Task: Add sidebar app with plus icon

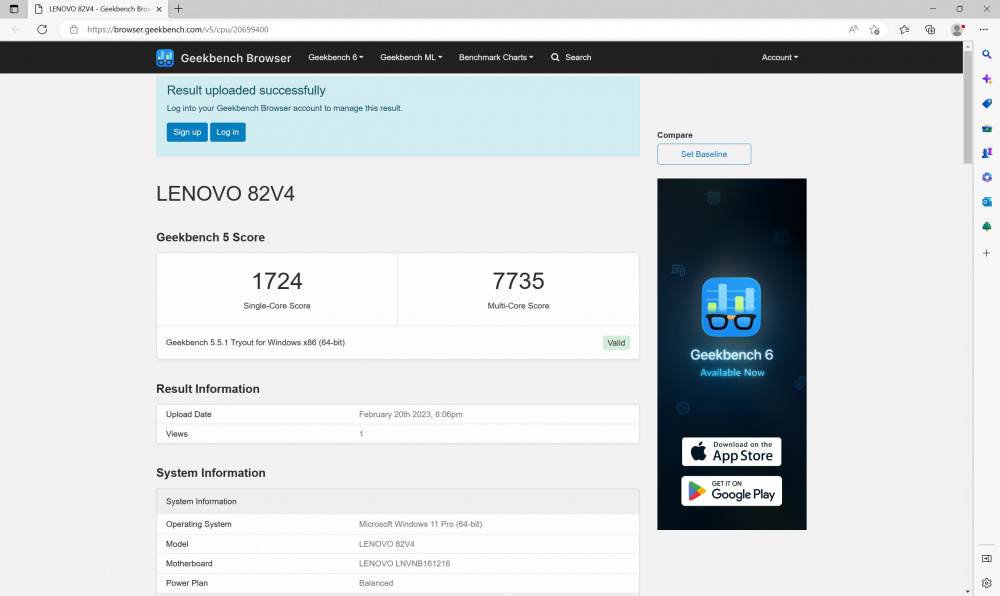Action: point(987,253)
